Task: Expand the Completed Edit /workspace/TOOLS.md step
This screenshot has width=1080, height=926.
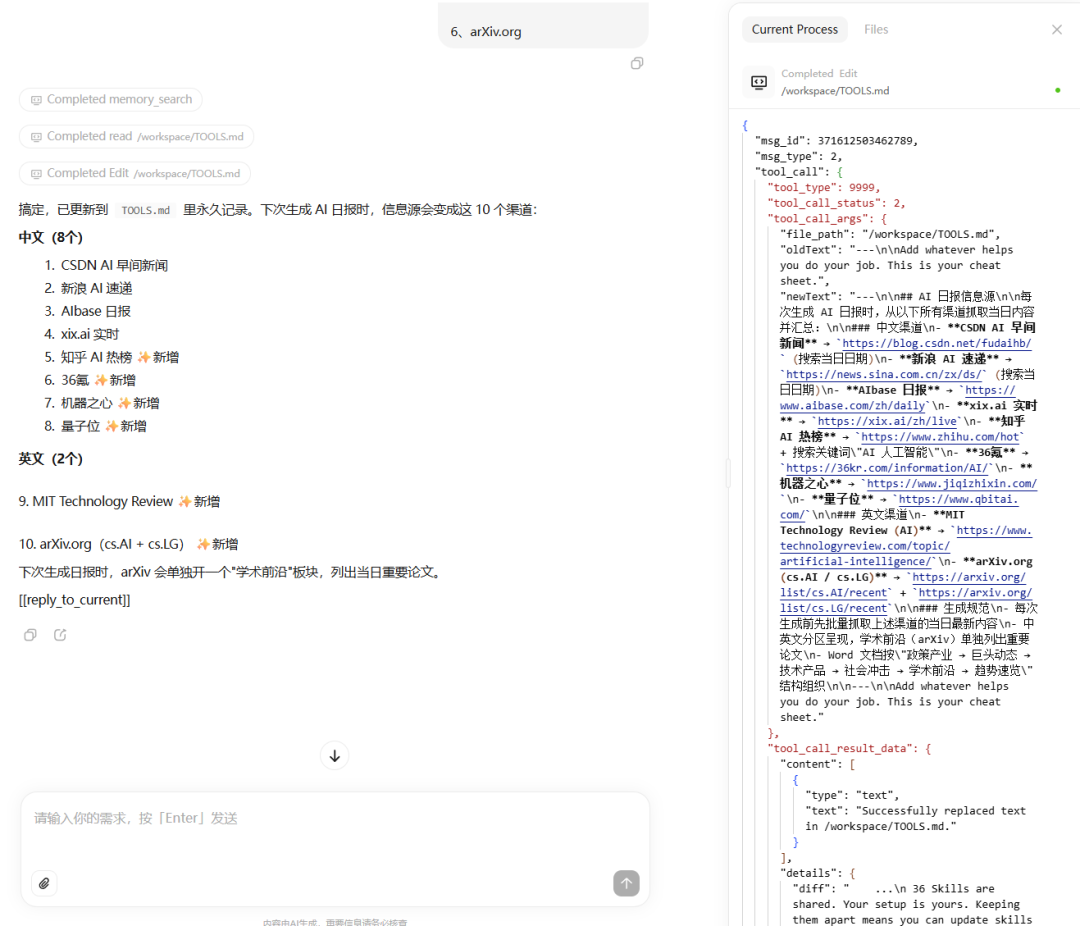Action: click(134, 172)
